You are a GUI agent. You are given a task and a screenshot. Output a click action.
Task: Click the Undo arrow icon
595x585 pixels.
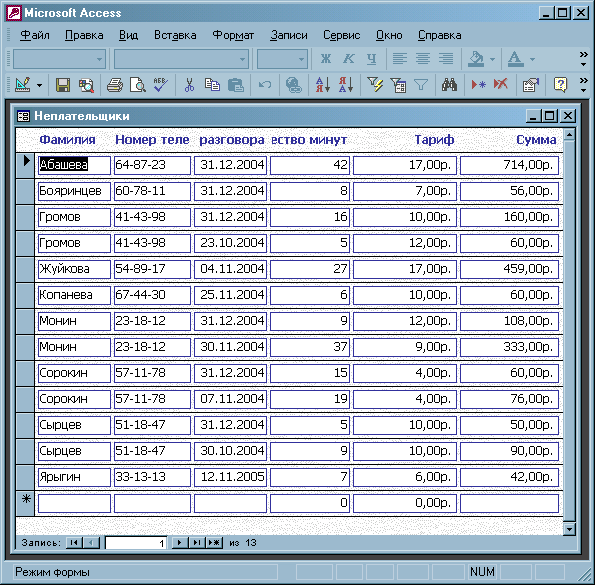(x=264, y=85)
